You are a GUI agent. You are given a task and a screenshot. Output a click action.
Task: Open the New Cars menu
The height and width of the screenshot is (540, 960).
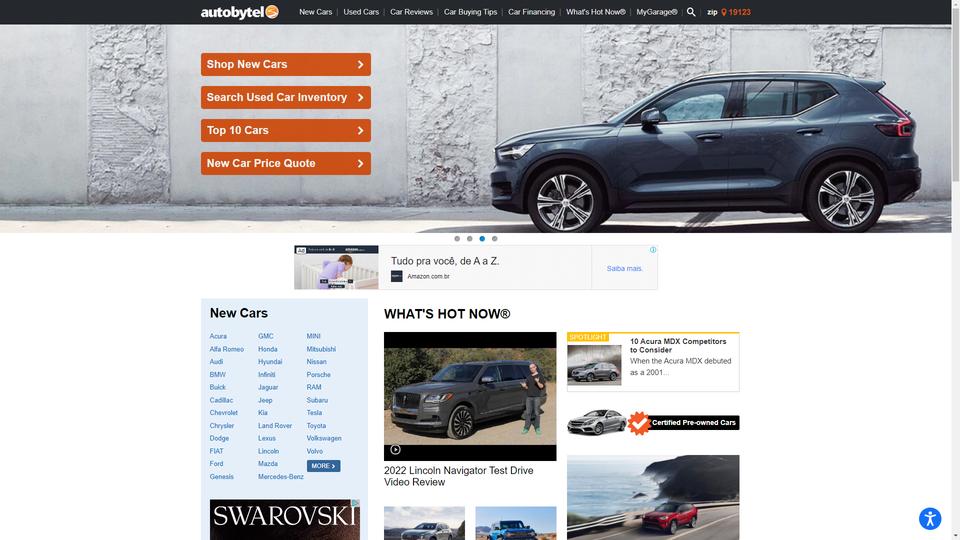click(x=315, y=12)
